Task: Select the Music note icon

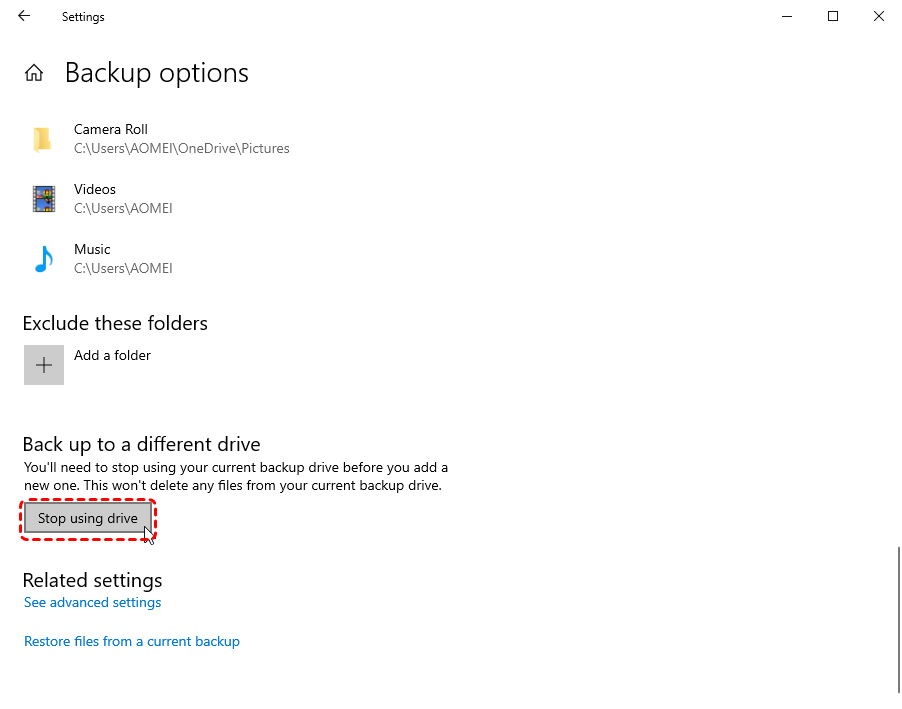Action: click(x=44, y=259)
